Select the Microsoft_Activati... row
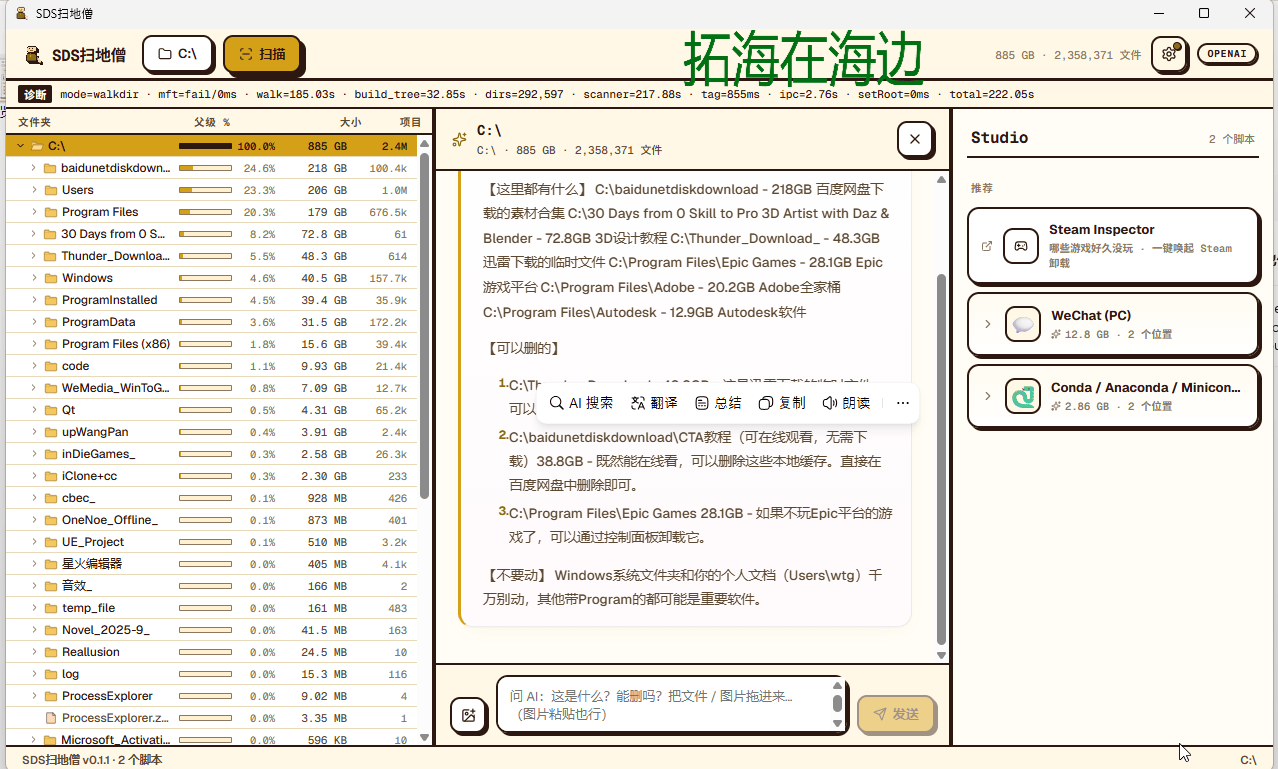 pyautogui.click(x=211, y=740)
